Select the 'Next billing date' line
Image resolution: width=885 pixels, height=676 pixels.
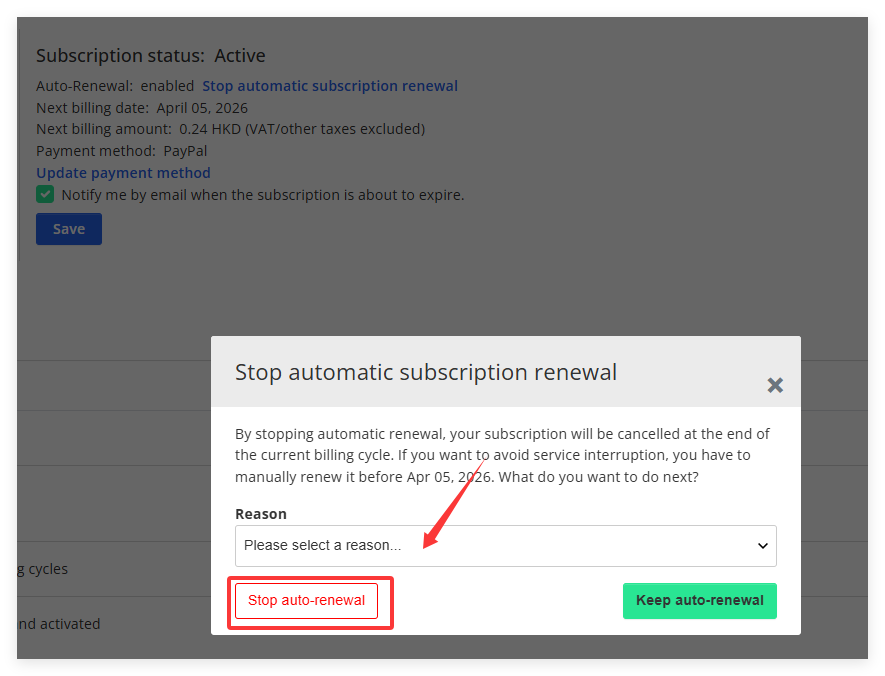142,108
